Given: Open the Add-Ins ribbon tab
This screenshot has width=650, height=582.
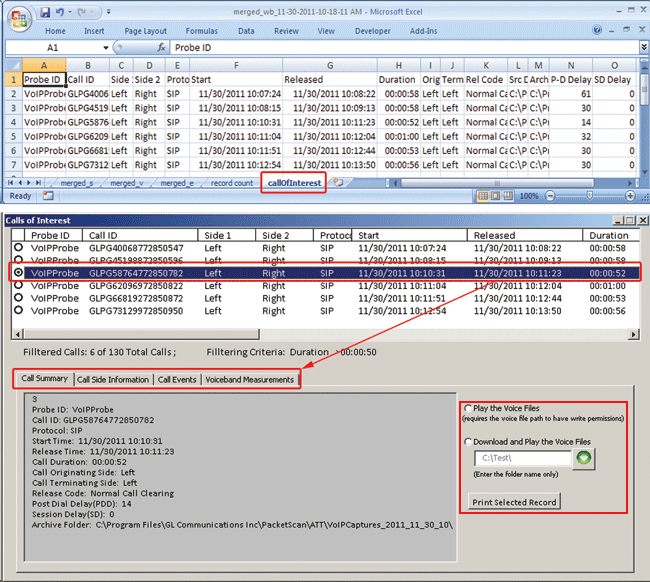Looking at the screenshot, I should coord(423,31).
